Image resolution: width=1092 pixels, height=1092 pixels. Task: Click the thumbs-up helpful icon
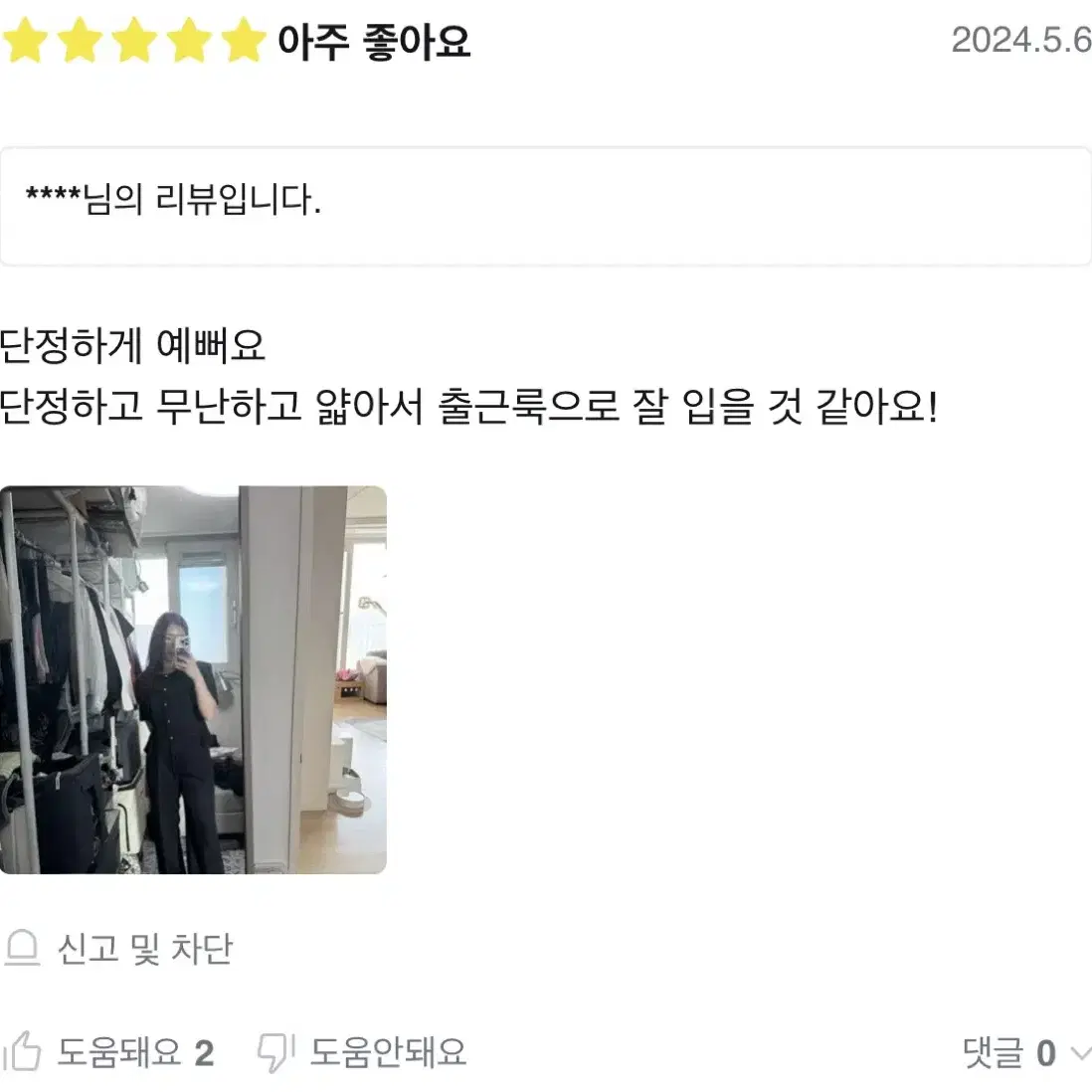click(x=22, y=1051)
